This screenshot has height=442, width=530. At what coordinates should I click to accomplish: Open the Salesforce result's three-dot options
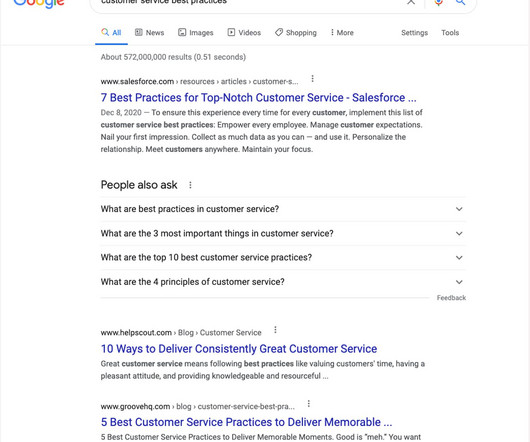coord(312,79)
